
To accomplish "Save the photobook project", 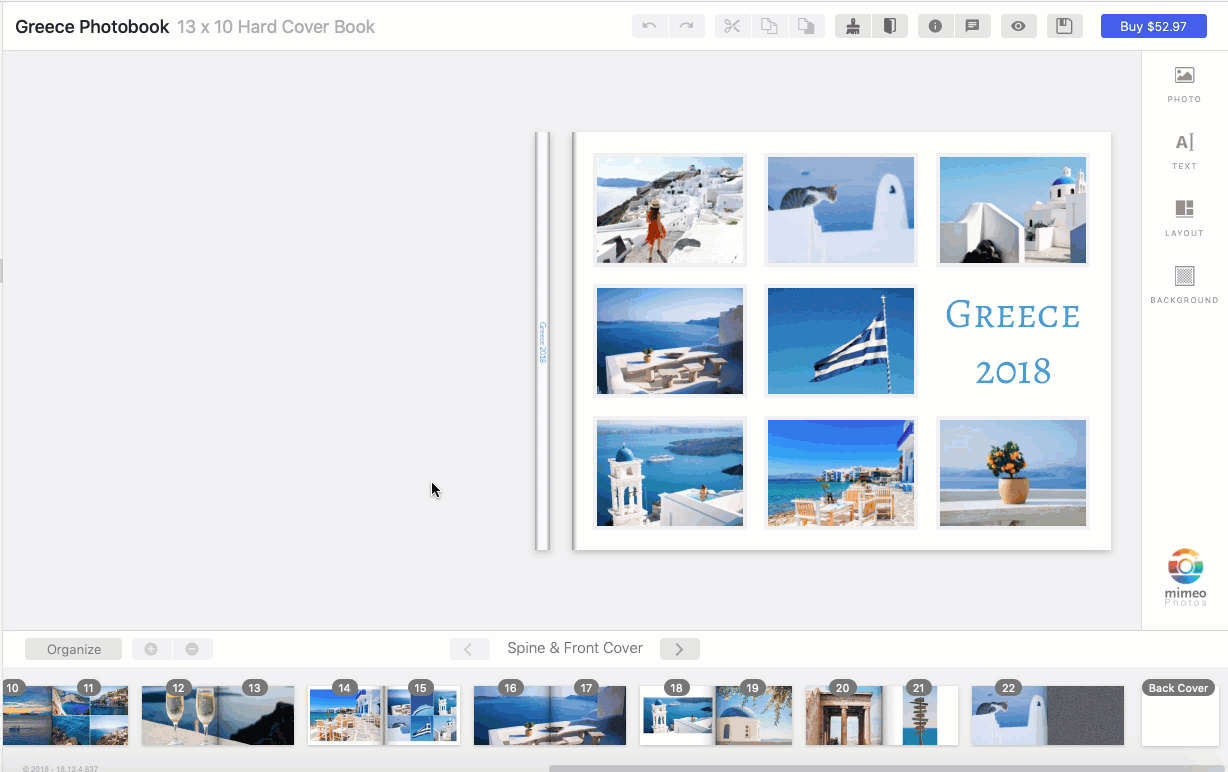I will (x=1064, y=26).
